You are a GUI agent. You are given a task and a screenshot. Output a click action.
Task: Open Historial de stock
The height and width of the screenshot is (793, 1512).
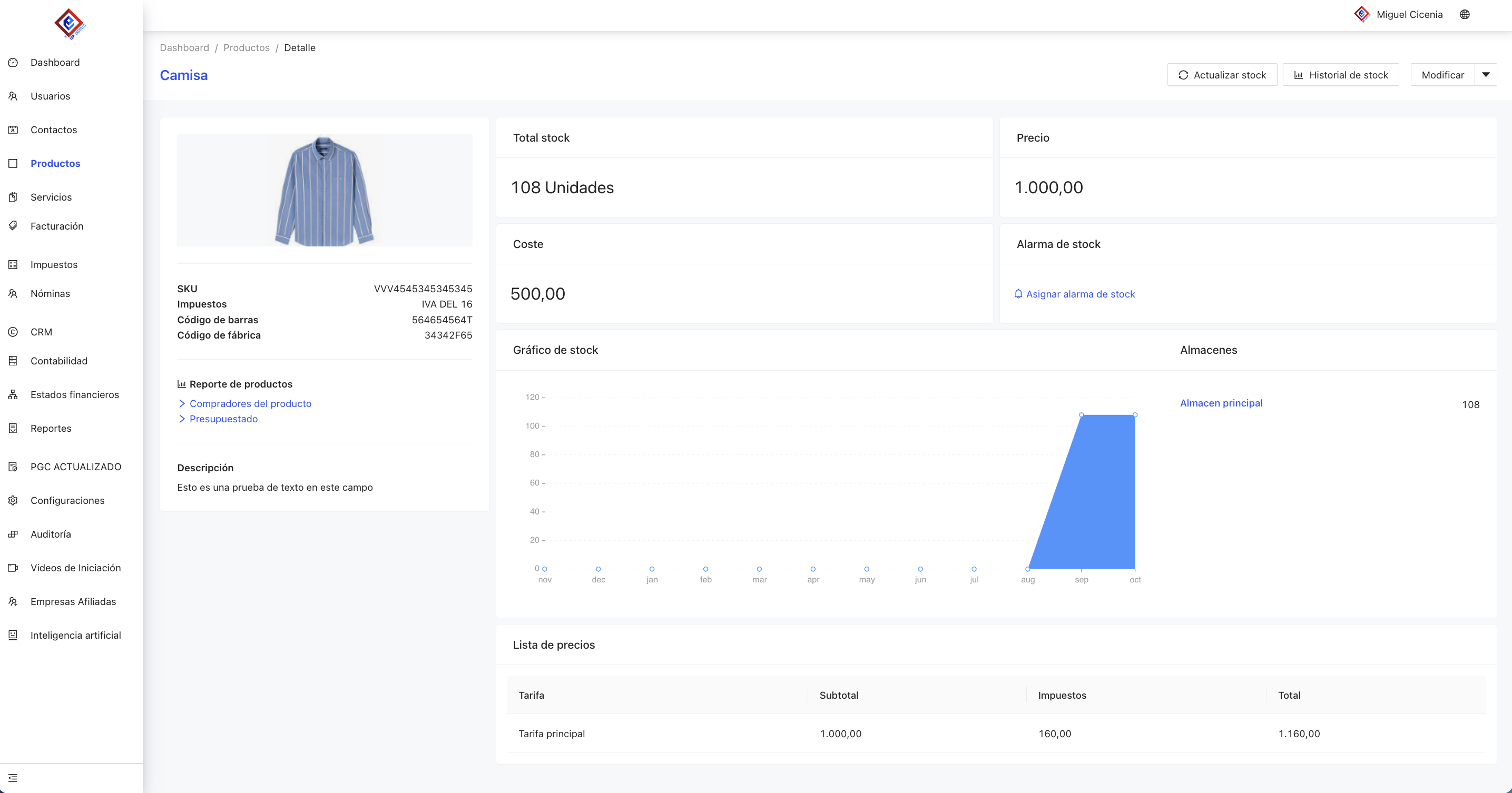(1341, 75)
